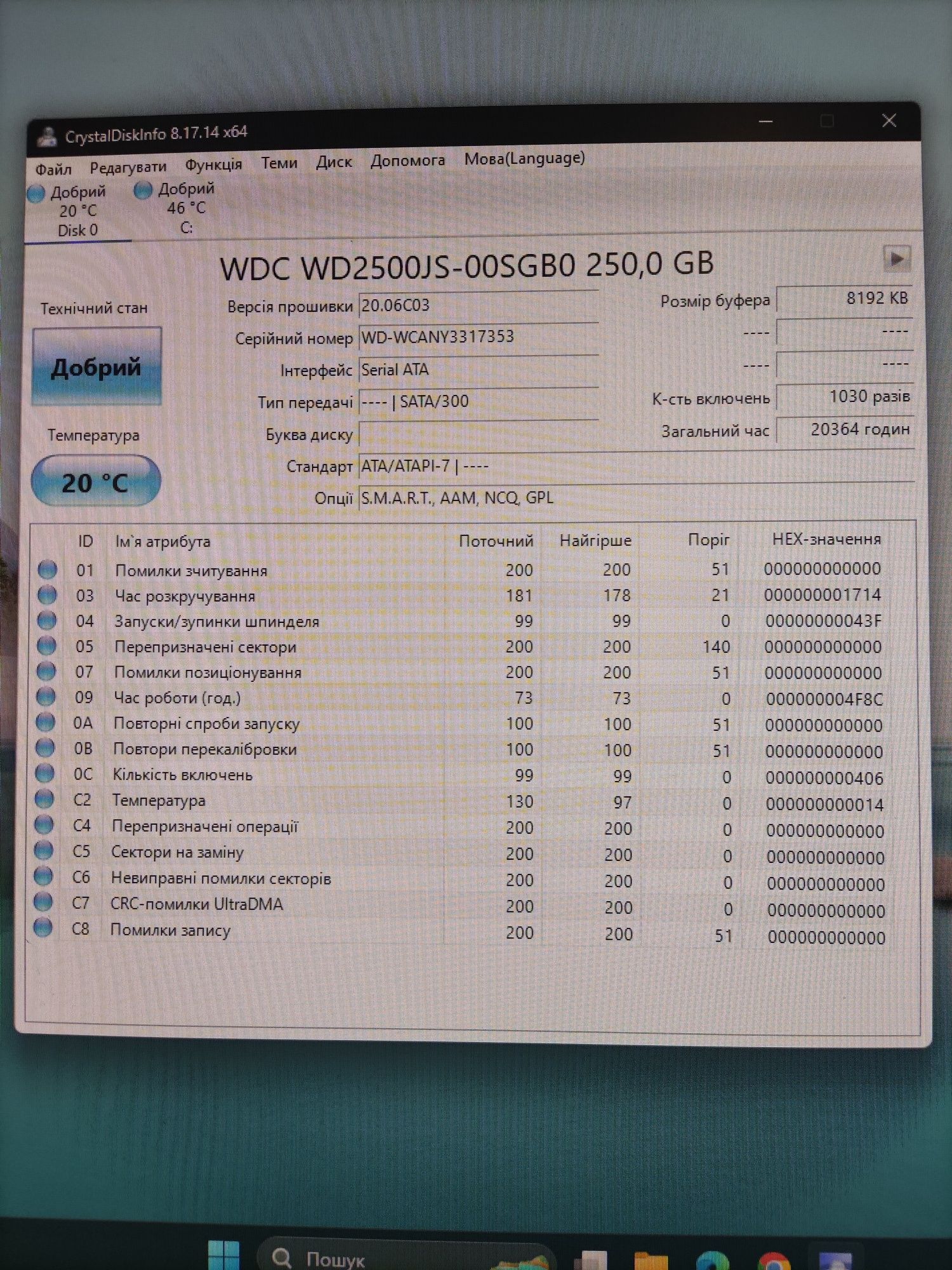952x1270 pixels.
Task: Click the Інтерфейс field Serial ATA
Action: point(478,370)
